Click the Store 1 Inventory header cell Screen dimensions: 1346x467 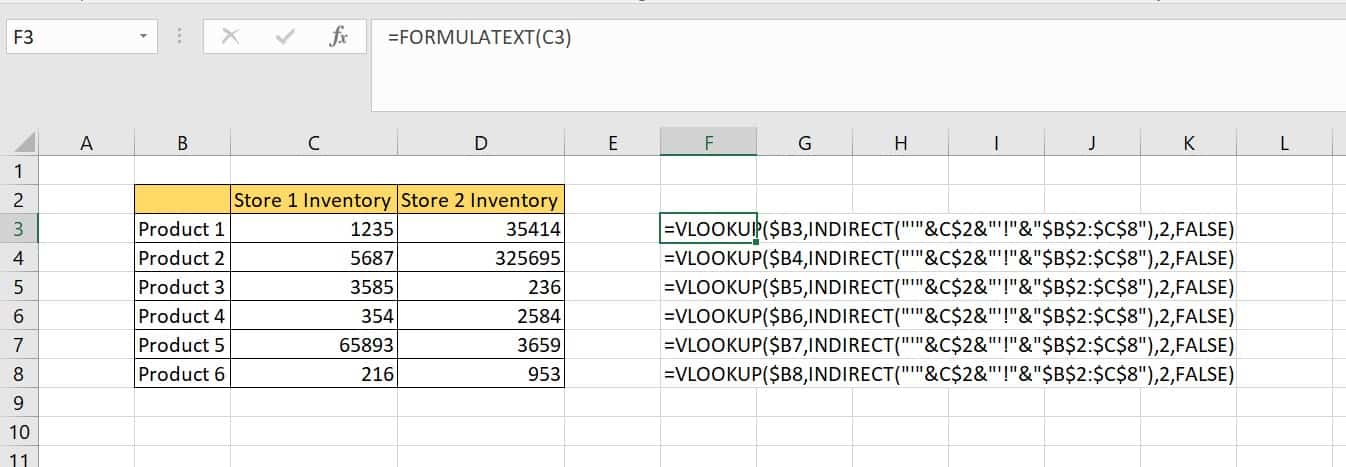[x=313, y=200]
